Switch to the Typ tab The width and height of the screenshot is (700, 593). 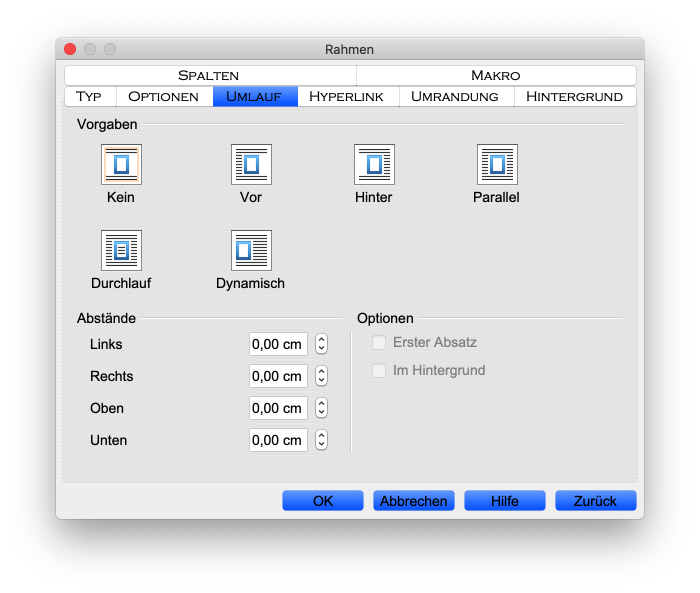click(x=91, y=96)
